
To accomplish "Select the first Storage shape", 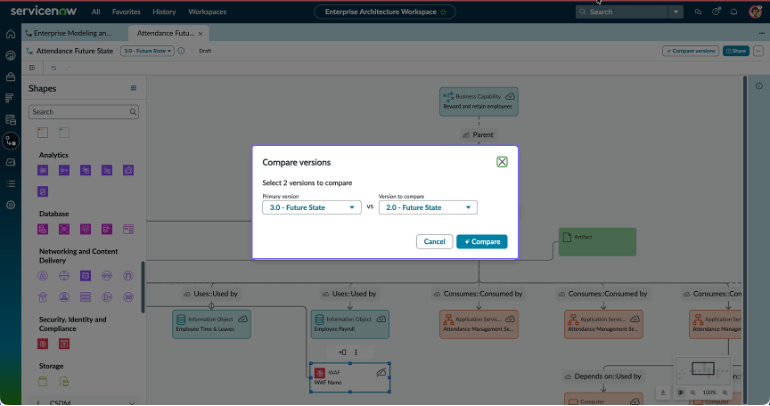I will (43, 381).
